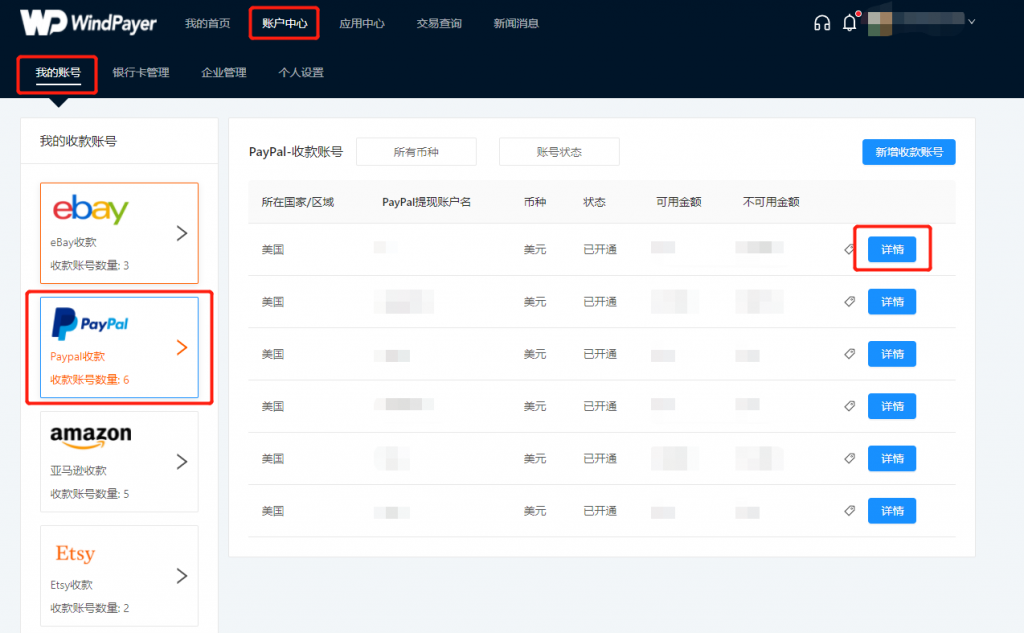Screen dimensions: 1024x633
Task: Switch to 我的账号 tab
Action: pyautogui.click(x=58, y=73)
